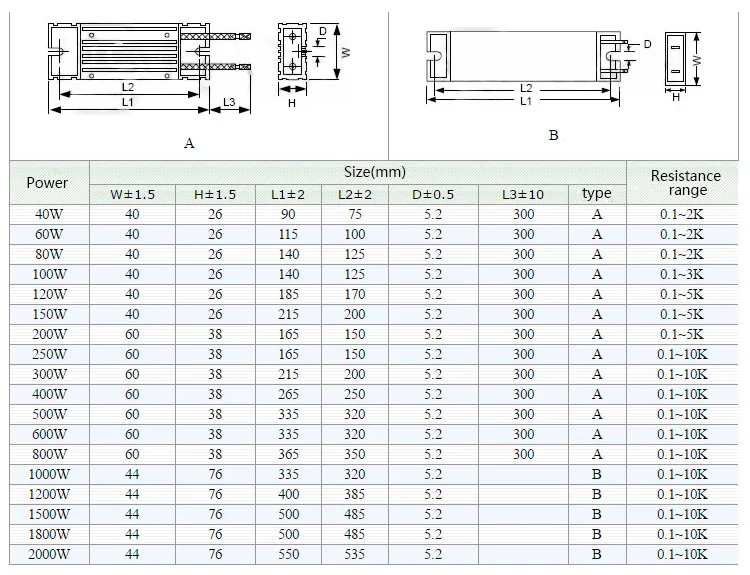Image resolution: width=750 pixels, height=575 pixels.
Task: Click L1 value '365' in 800W row
Action: click(288, 454)
